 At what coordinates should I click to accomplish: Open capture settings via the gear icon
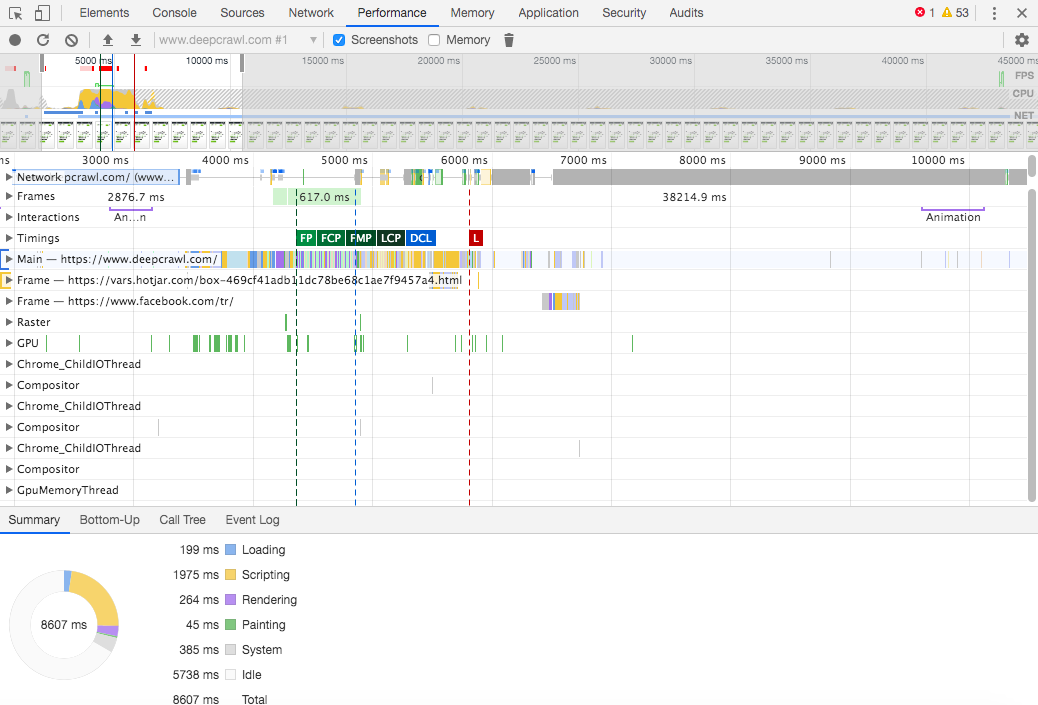coord(1021,40)
